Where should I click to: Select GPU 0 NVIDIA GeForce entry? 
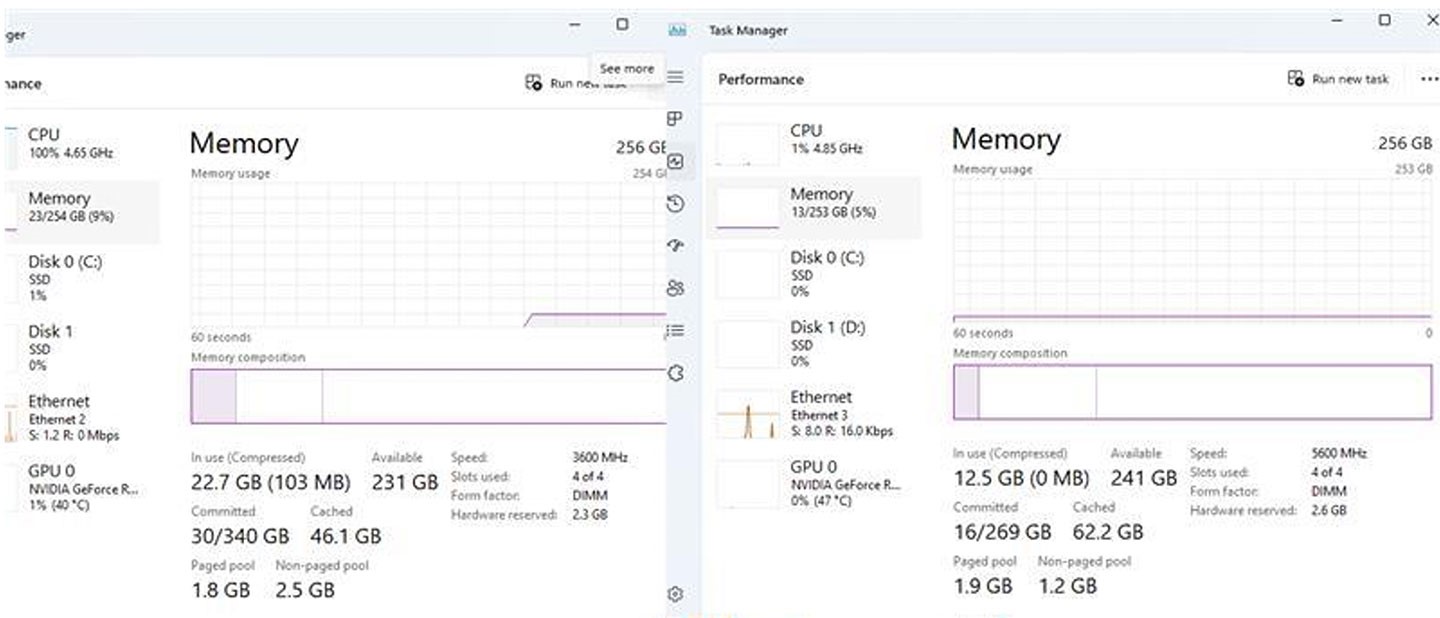pyautogui.click(x=814, y=482)
